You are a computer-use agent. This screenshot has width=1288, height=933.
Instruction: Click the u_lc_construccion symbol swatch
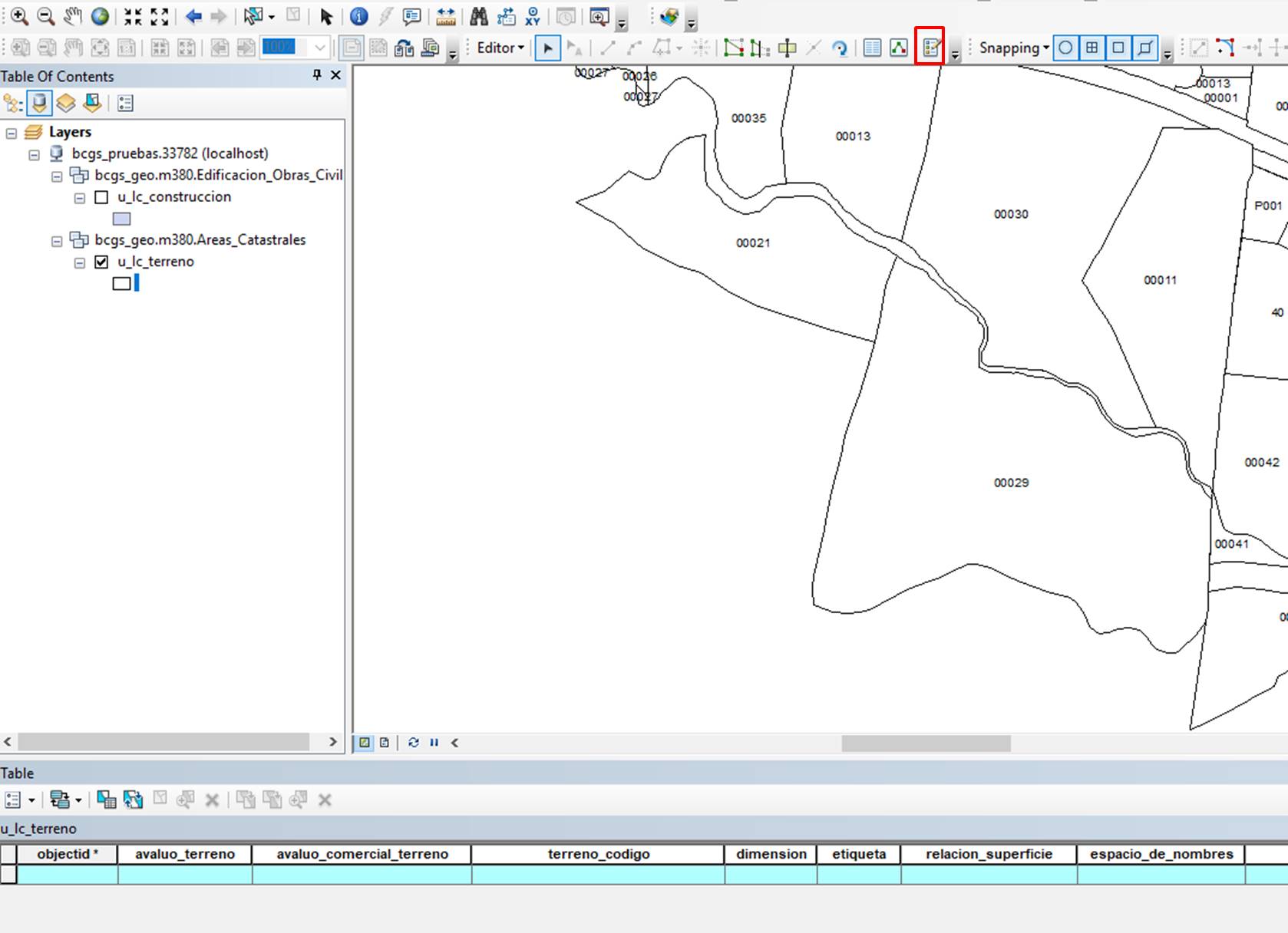pos(121,219)
